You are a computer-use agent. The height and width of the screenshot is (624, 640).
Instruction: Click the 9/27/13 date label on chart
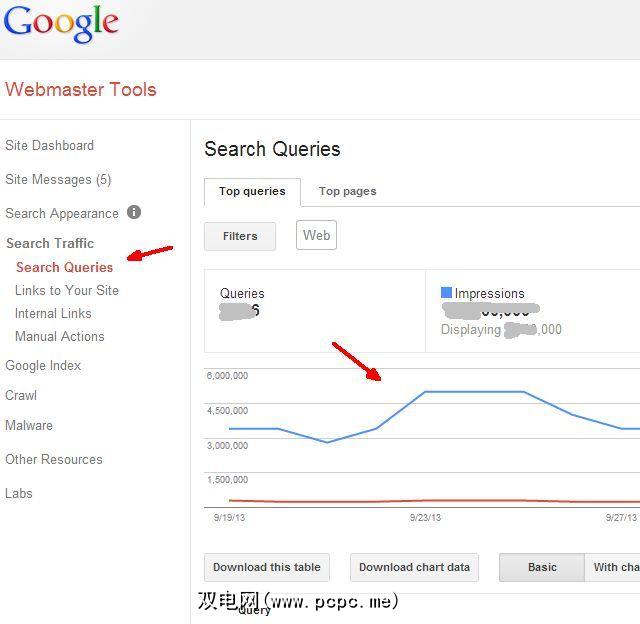pos(621,518)
